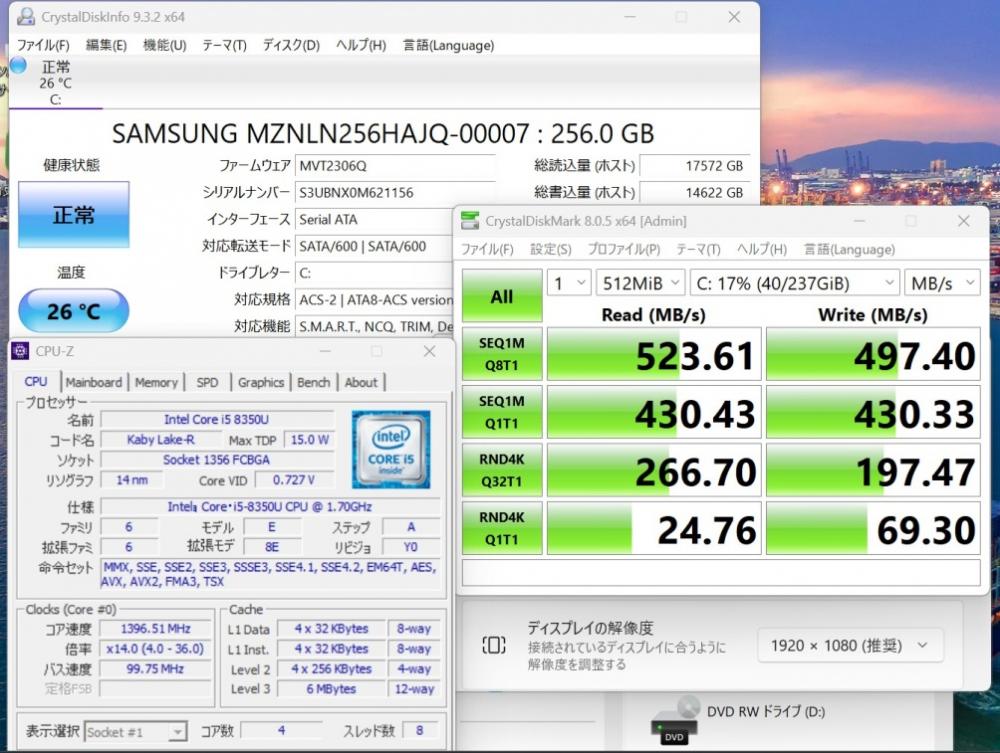Screen dimensions: 1000x753
Task: Open テーマ(T) menu in CrystalDiskMark
Action: [x=698, y=249]
